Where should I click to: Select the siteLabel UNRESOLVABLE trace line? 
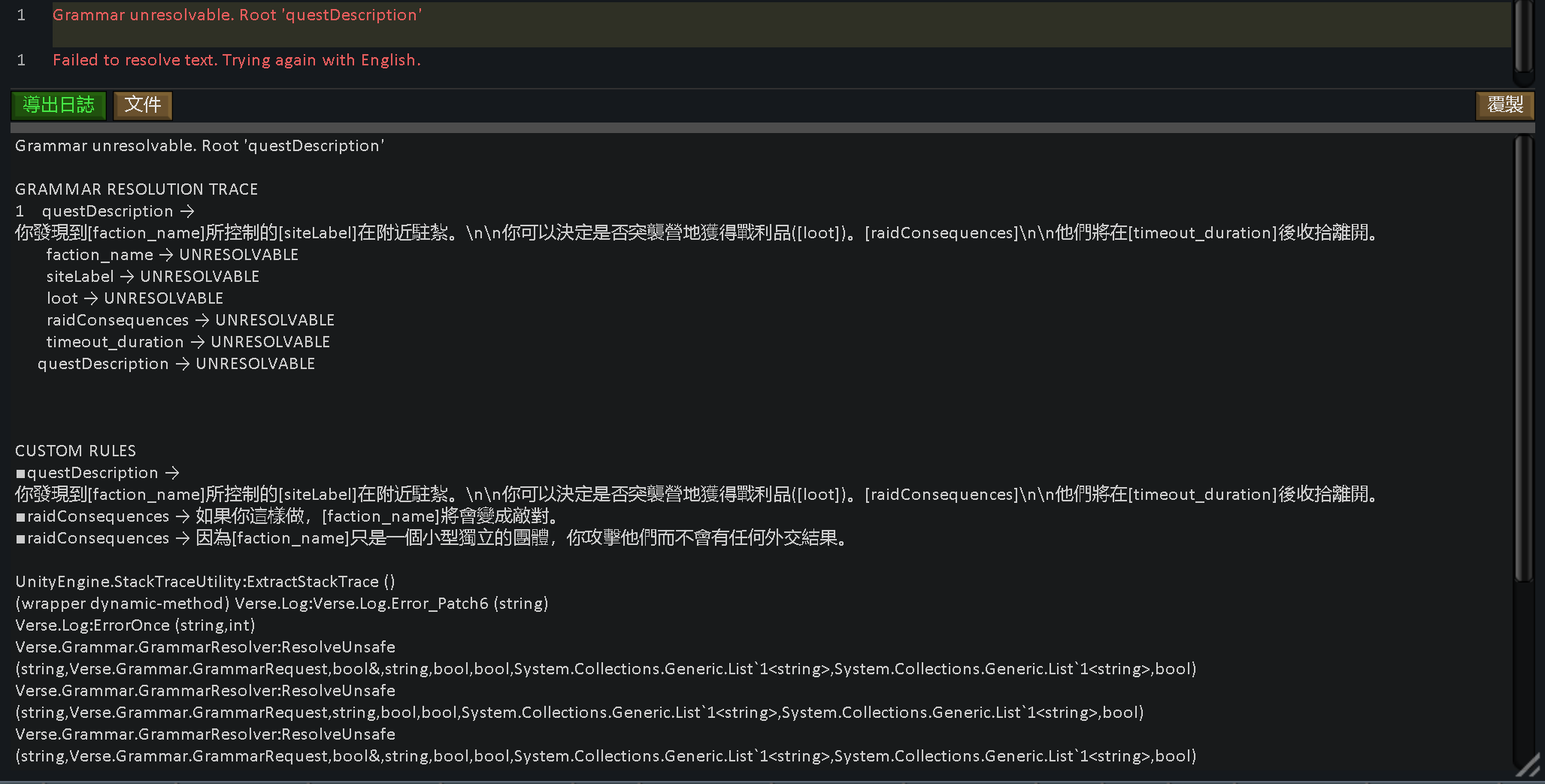click(153, 276)
